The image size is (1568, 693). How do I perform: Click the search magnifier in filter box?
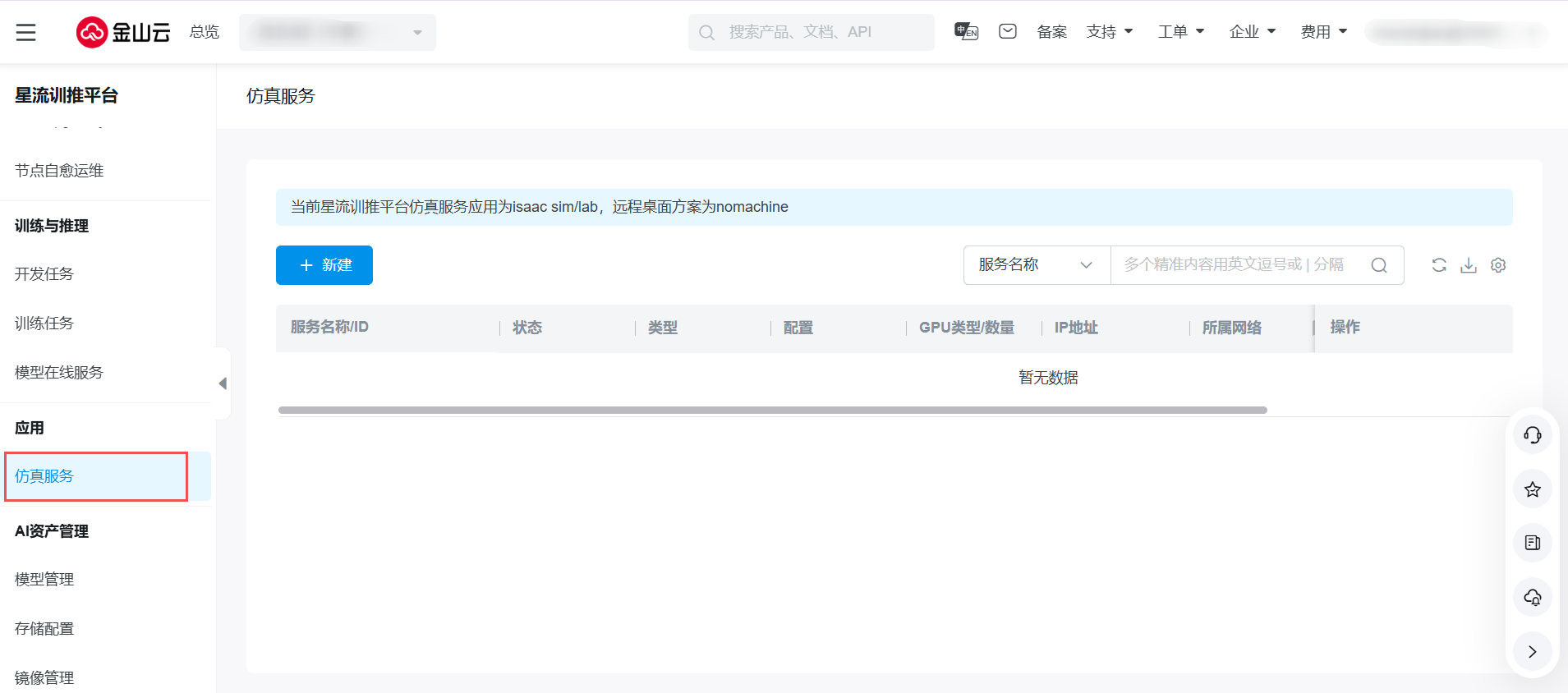tap(1379, 265)
